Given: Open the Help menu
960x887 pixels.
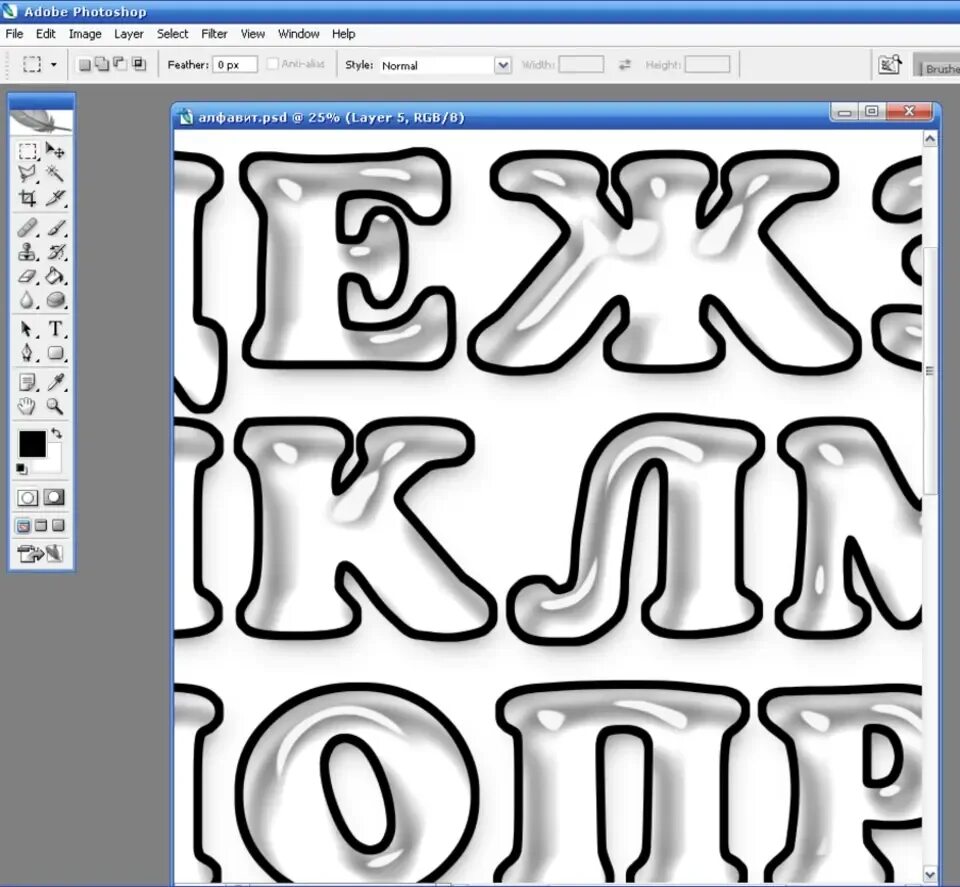Looking at the screenshot, I should [x=343, y=34].
